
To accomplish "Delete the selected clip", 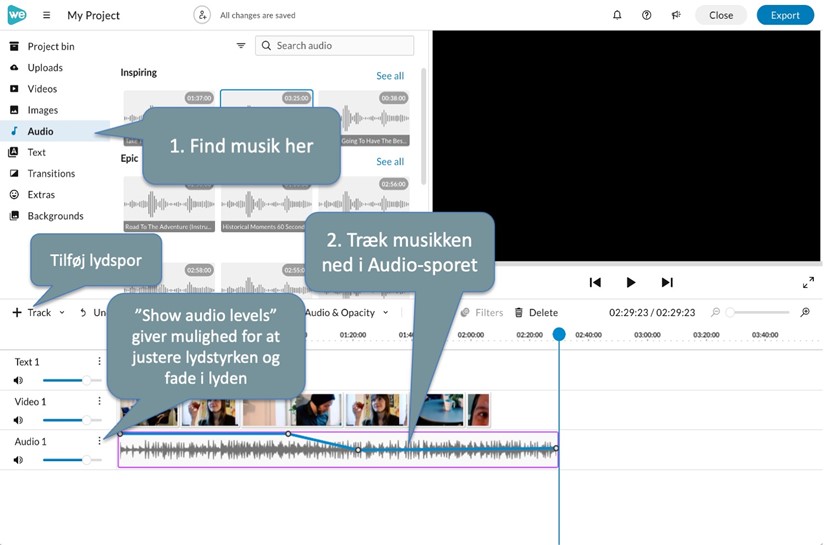I will coord(536,312).
